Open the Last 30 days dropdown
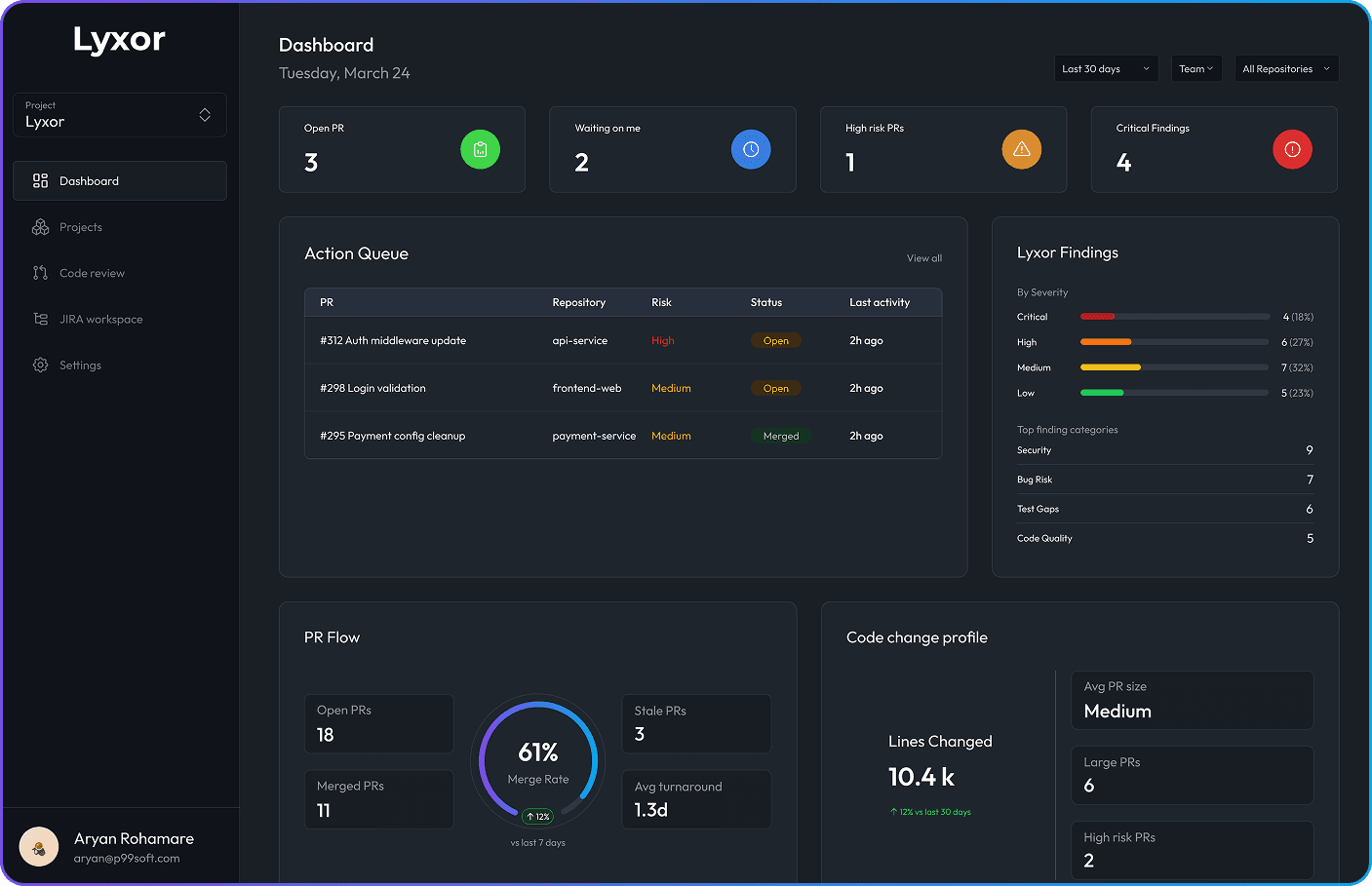Viewport: 1372px width, 886px height. (1107, 68)
